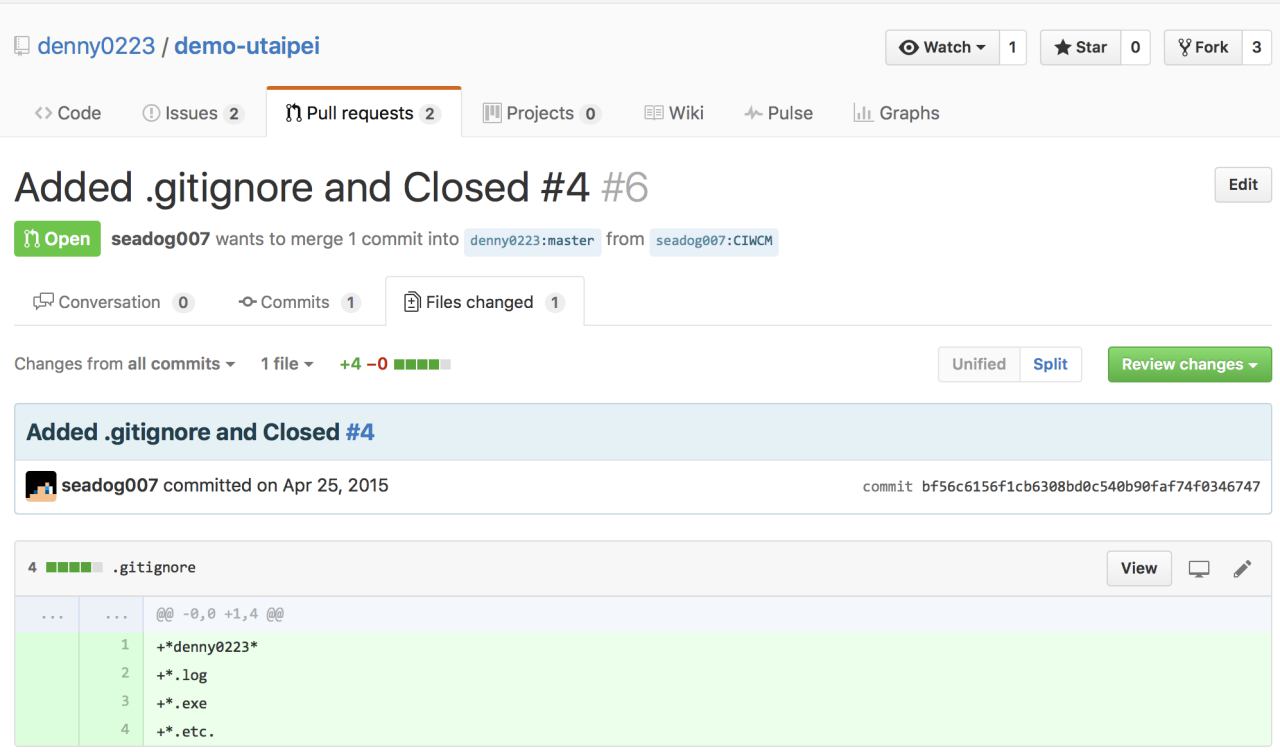Click seadog007's avatar image
1280x752 pixels.
tap(41, 486)
